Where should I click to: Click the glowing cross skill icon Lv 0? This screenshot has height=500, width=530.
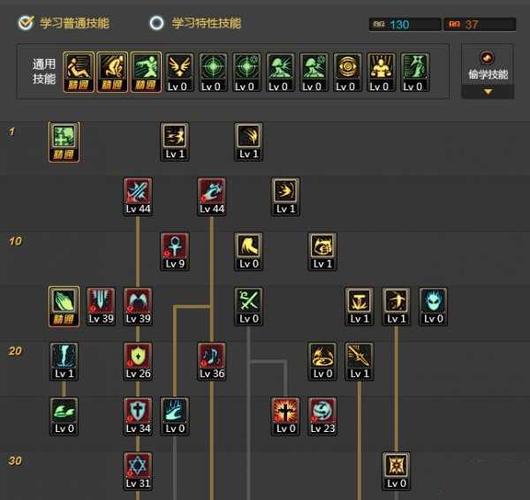[x=286, y=416]
